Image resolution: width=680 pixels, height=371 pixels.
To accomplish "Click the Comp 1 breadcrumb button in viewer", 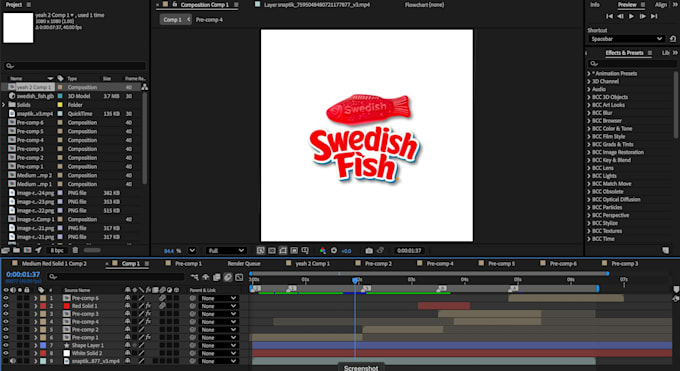I will [172, 20].
